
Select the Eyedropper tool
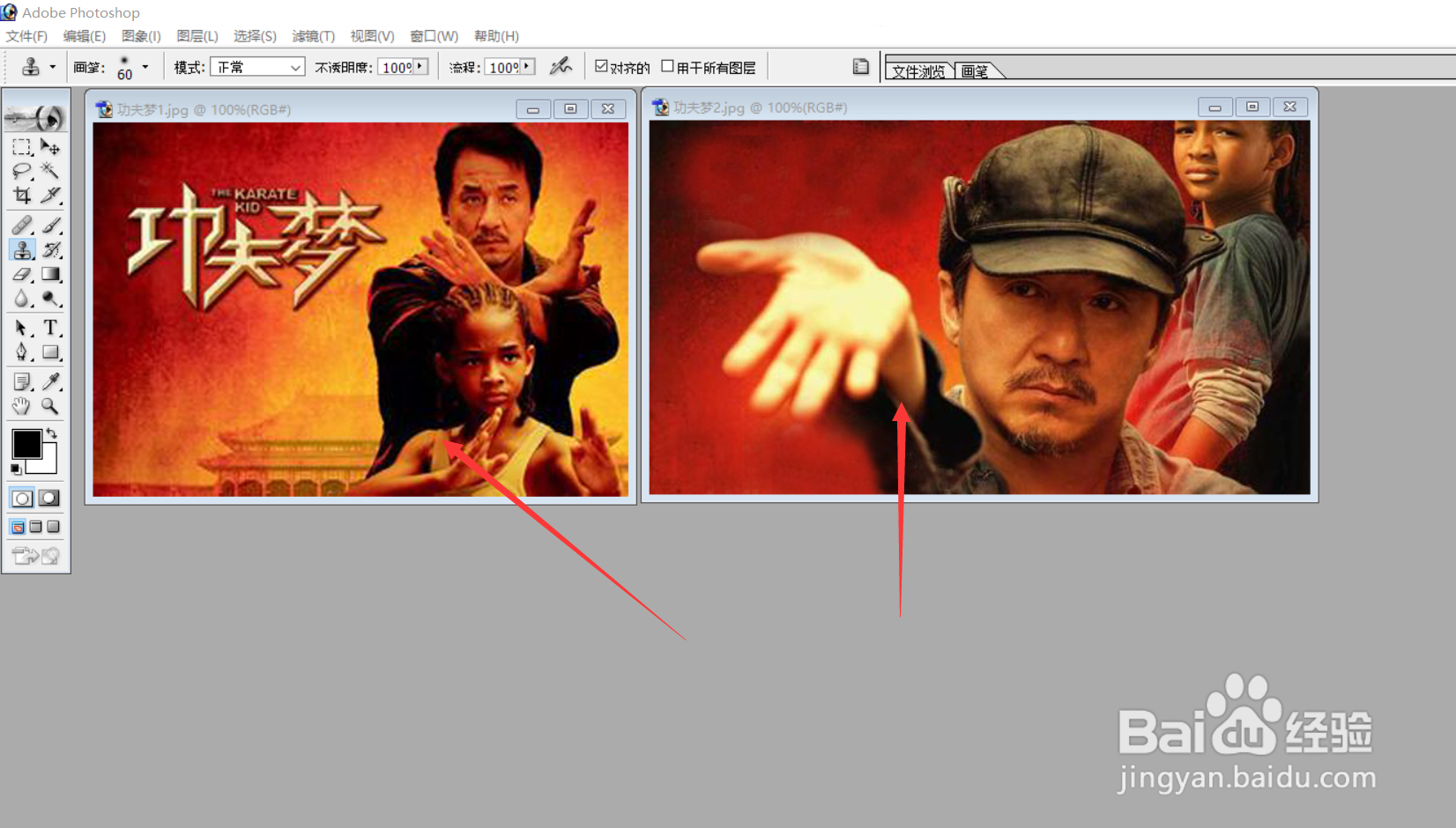pos(50,381)
